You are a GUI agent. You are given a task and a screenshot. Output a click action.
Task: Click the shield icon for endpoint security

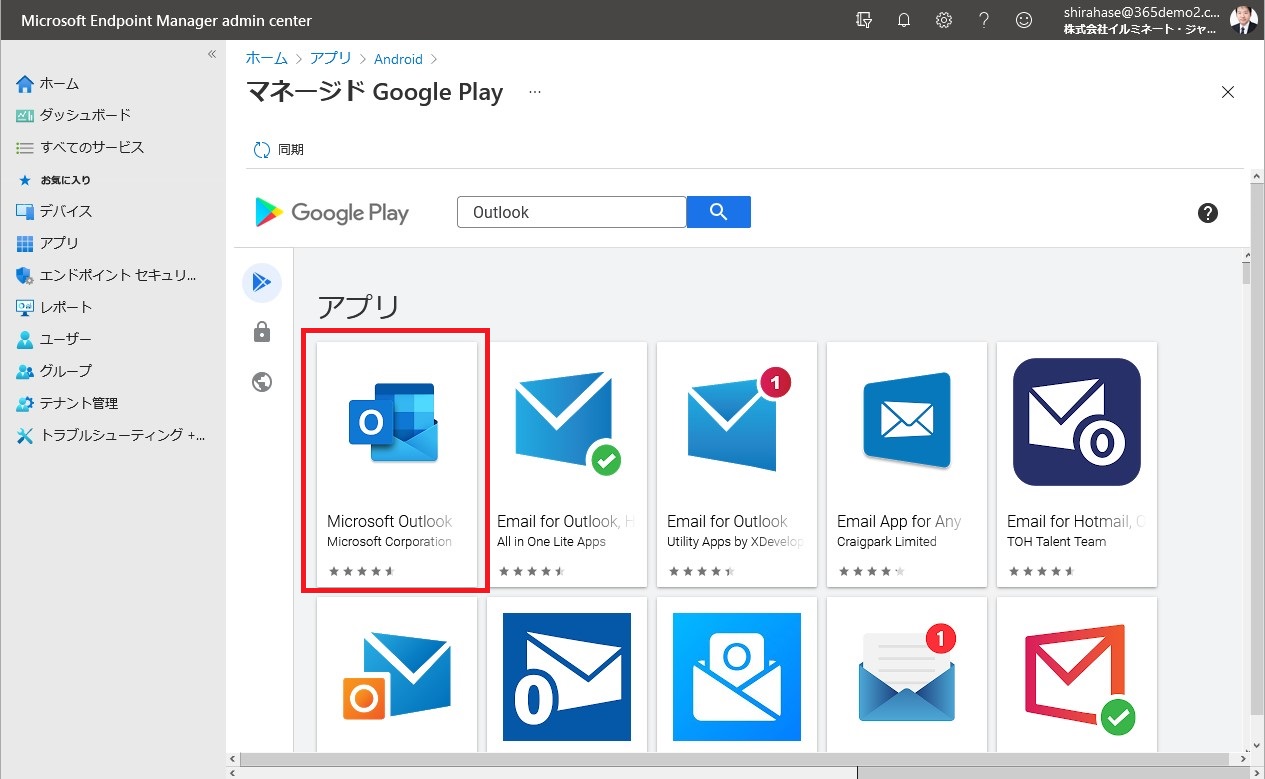[x=25, y=275]
